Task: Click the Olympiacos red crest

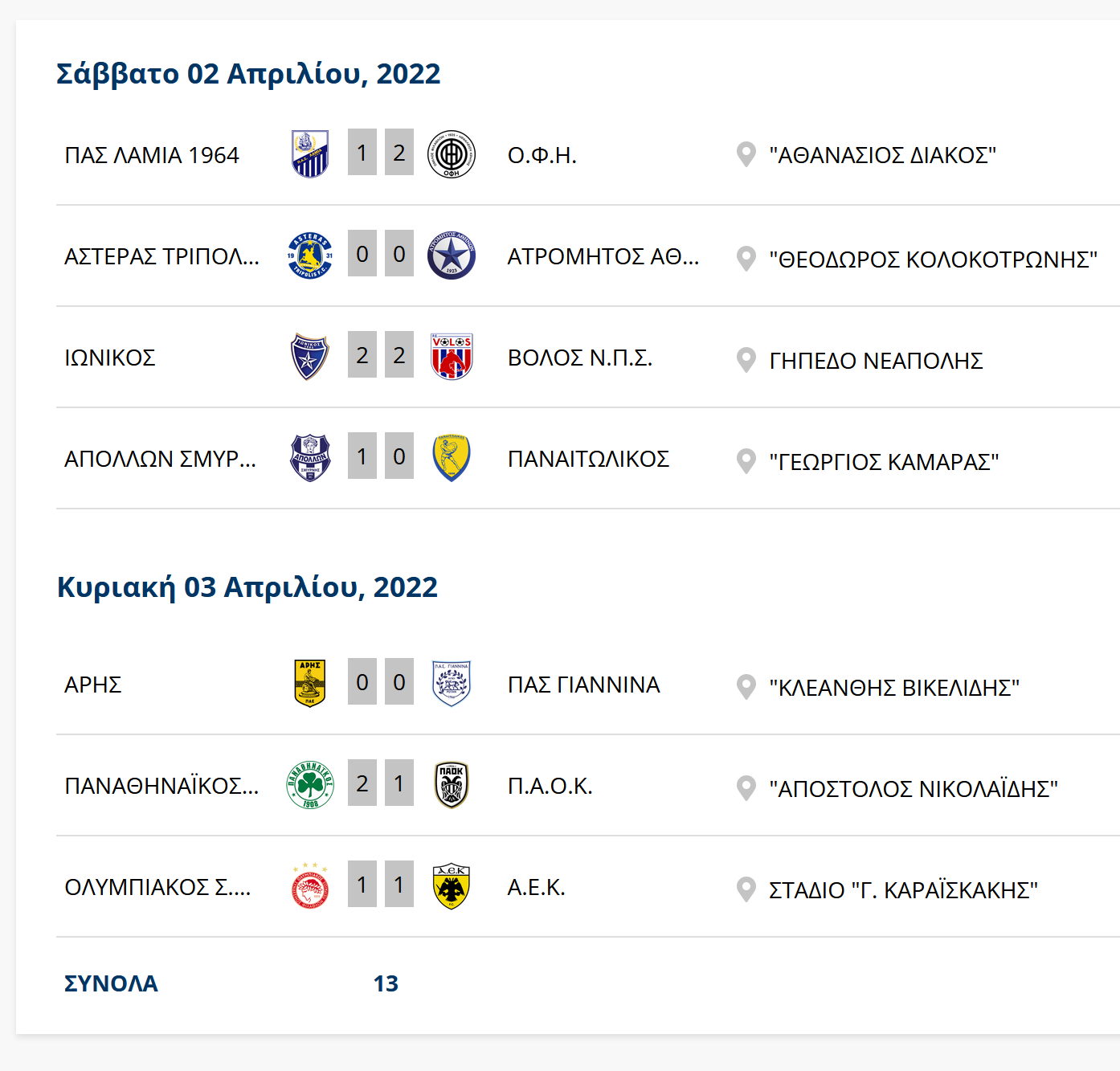Action: click(310, 886)
